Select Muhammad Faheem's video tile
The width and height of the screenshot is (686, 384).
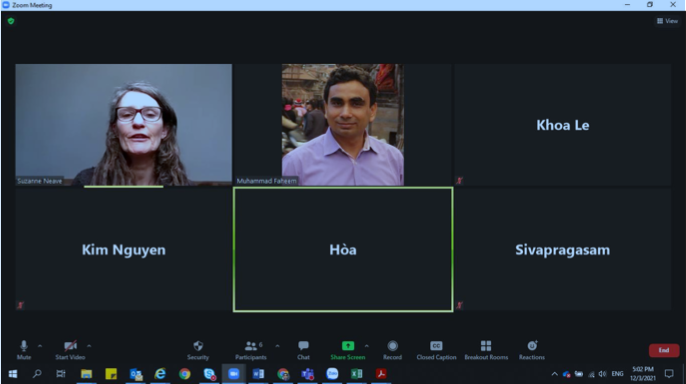343,125
